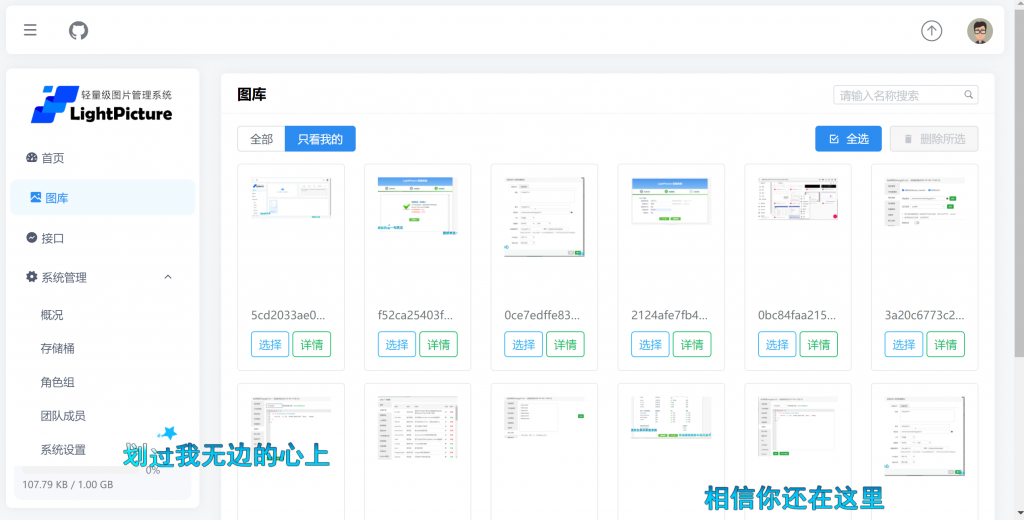This screenshot has width=1024, height=520.
Task: Click storage usage text 107.79 KB / 1.00 GB
Action: (x=67, y=485)
